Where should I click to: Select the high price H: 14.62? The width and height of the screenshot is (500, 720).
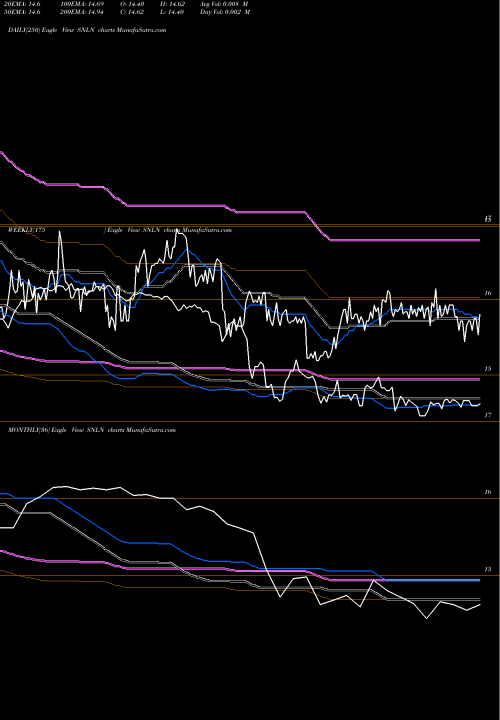pyautogui.click(x=172, y=4)
